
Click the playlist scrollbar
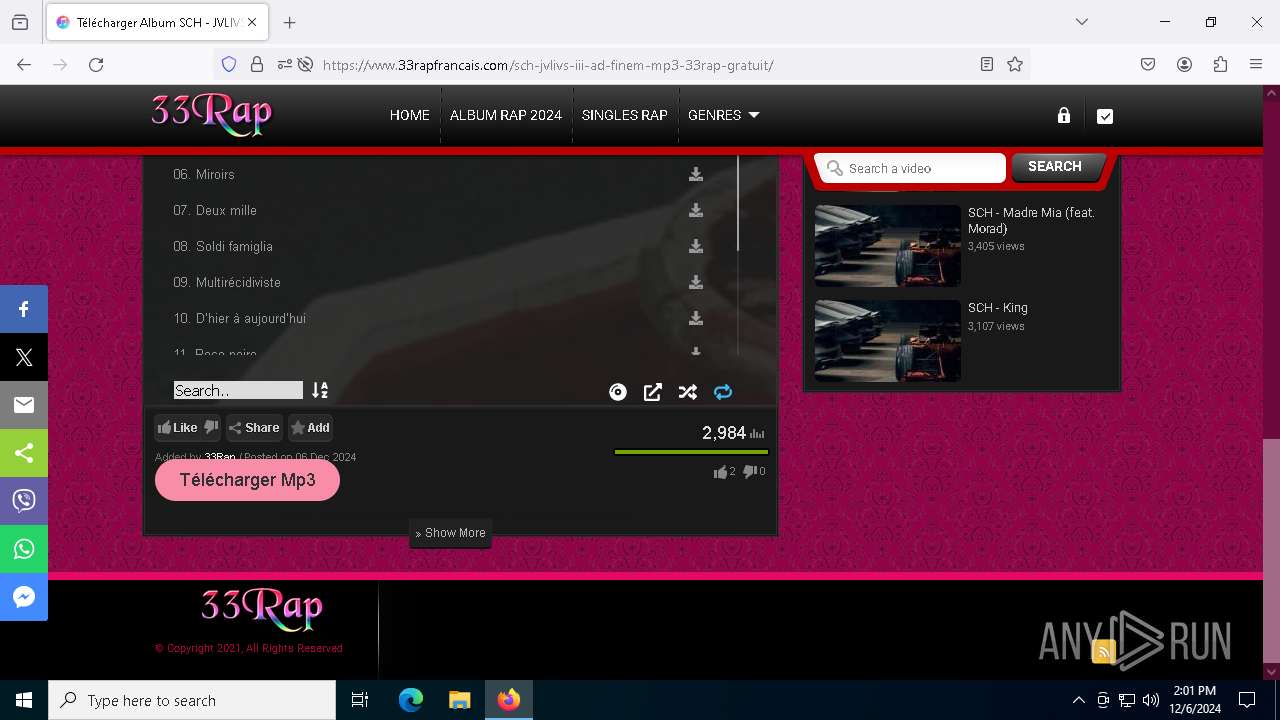(738, 203)
